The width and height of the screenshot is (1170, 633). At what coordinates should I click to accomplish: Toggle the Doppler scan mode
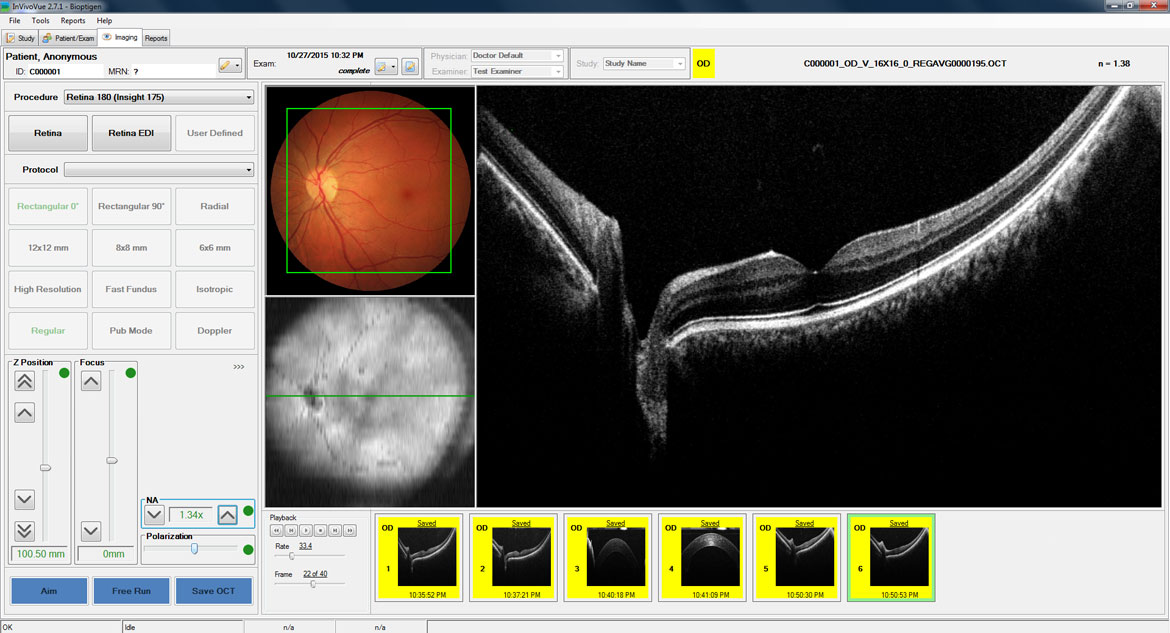pyautogui.click(x=214, y=330)
